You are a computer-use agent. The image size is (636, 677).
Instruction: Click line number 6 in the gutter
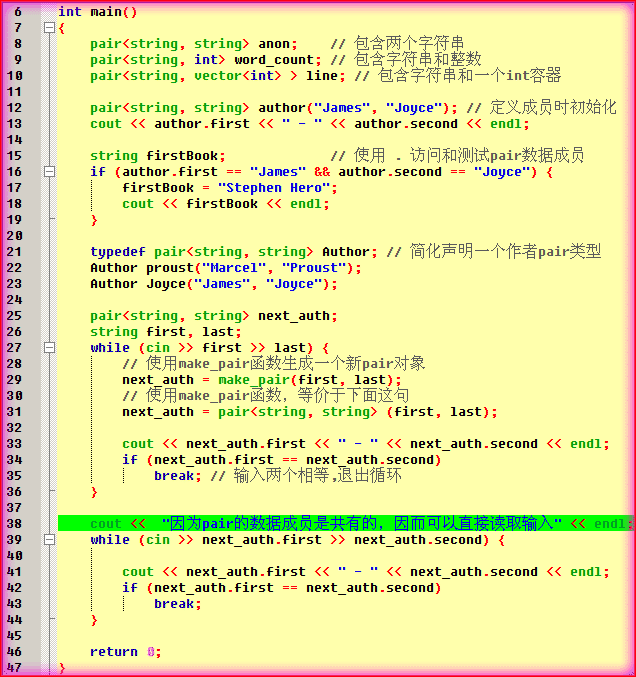[x=18, y=12]
